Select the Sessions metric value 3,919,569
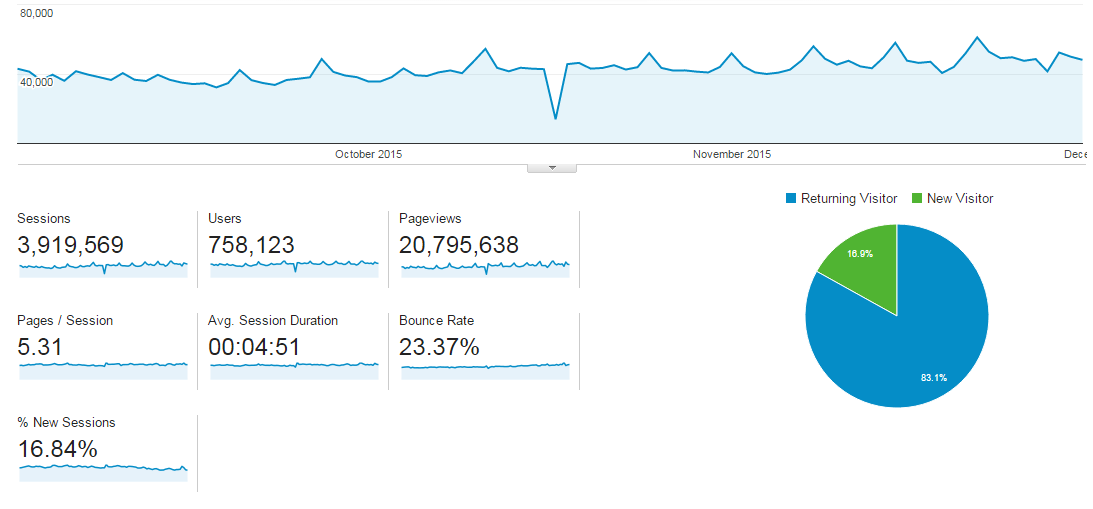1093x509 pixels. coord(70,245)
